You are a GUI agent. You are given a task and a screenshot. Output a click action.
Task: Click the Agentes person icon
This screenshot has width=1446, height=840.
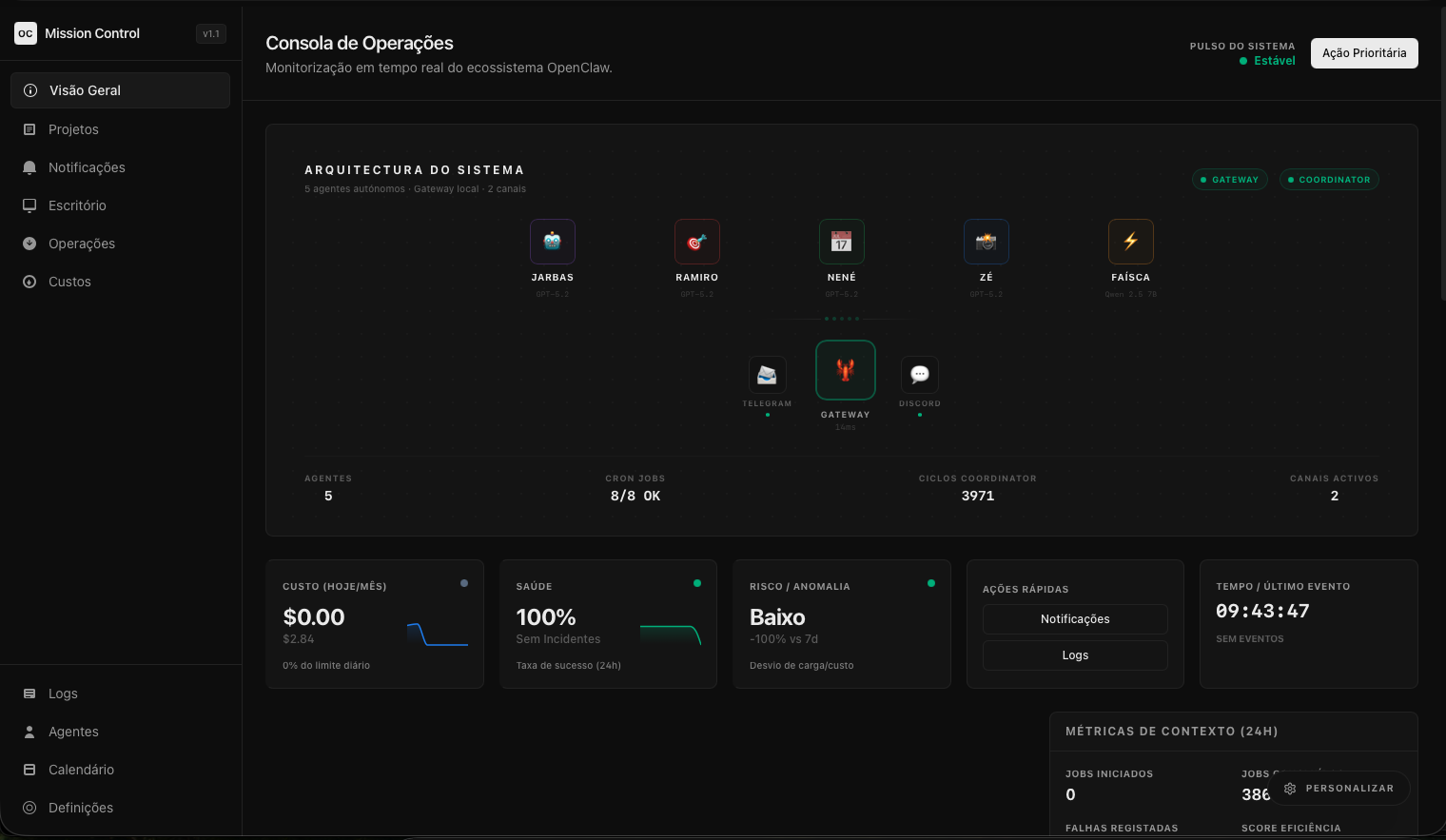click(29, 732)
